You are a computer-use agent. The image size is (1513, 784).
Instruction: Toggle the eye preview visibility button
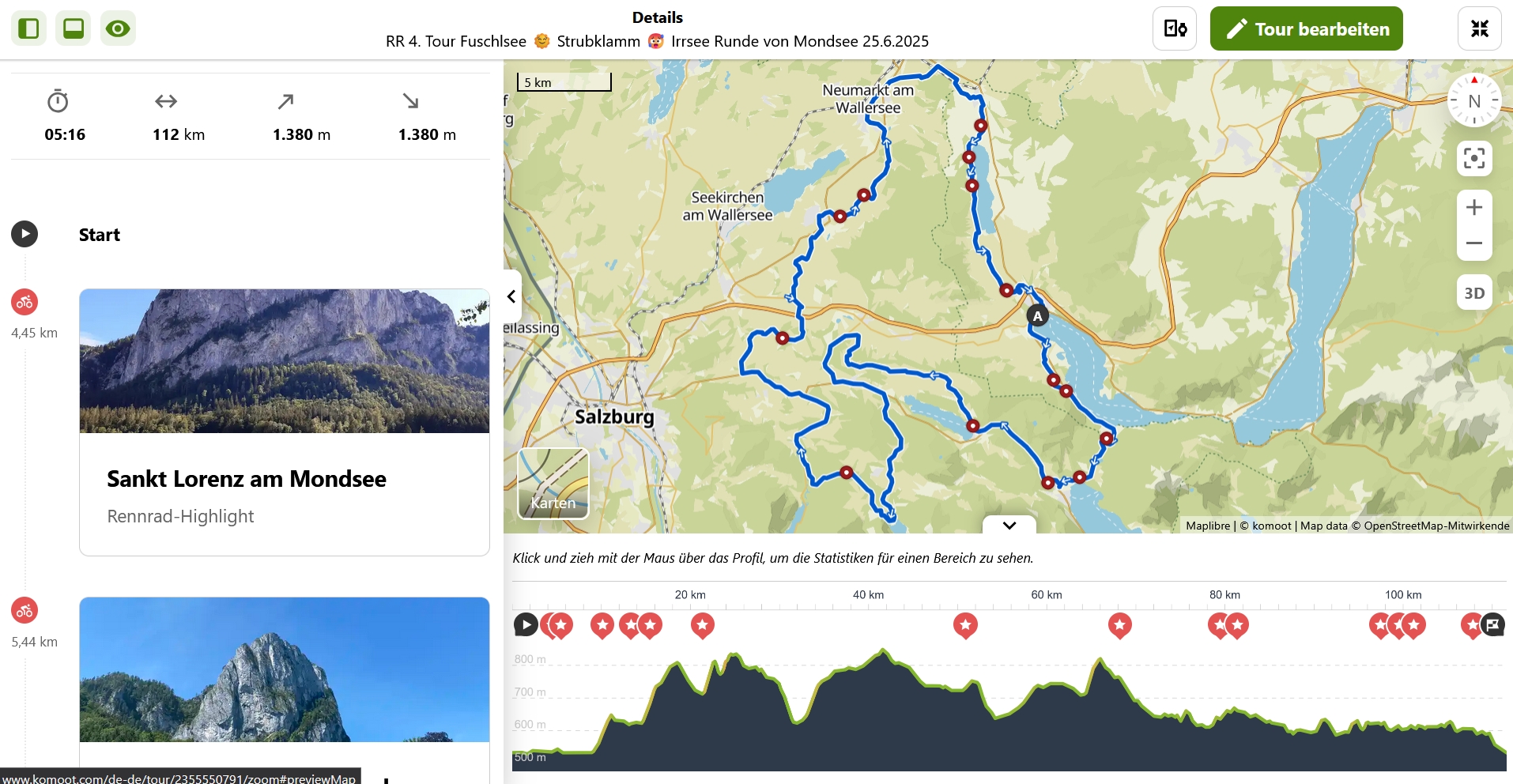tap(118, 28)
